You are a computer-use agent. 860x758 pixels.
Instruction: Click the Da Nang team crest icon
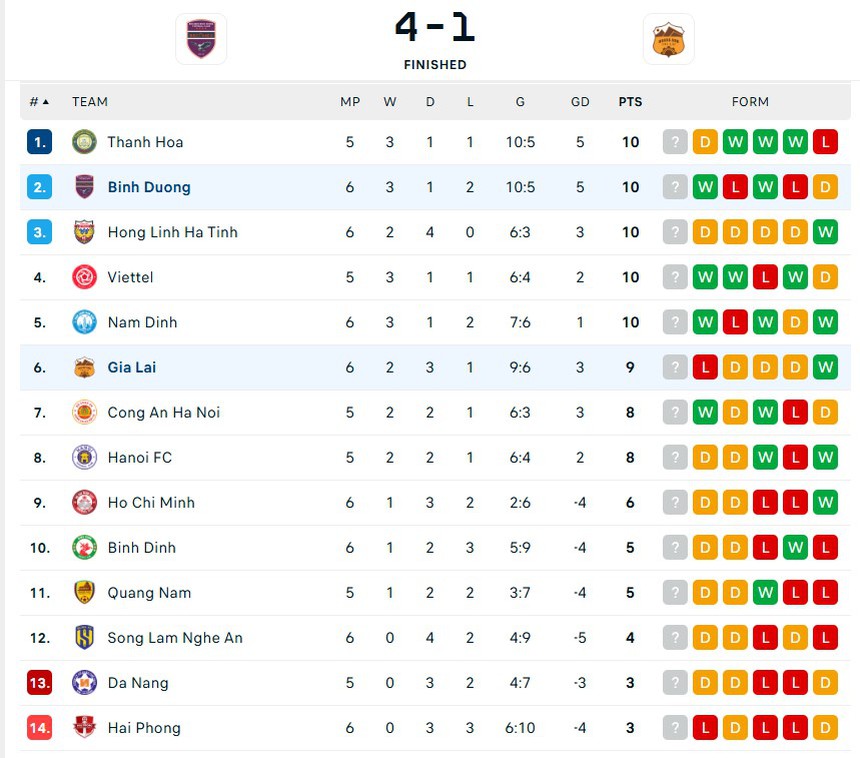tap(84, 683)
